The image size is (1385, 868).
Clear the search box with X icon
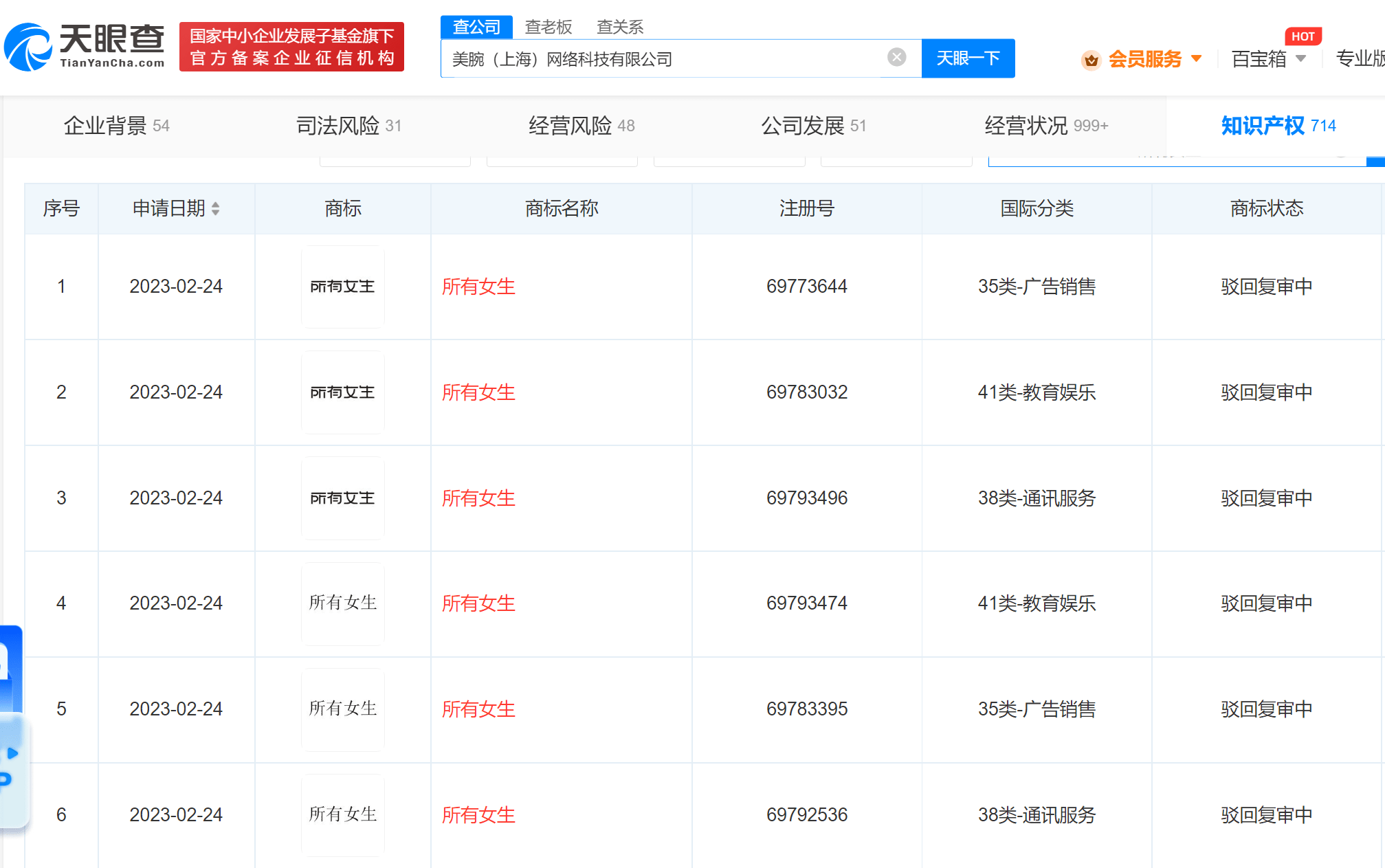click(x=896, y=58)
